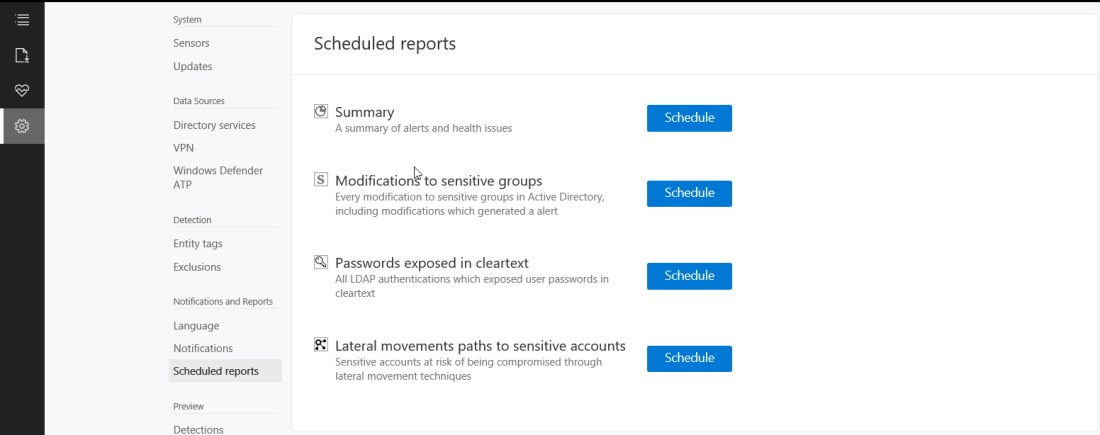Open Notifications settings

pyautogui.click(x=202, y=348)
